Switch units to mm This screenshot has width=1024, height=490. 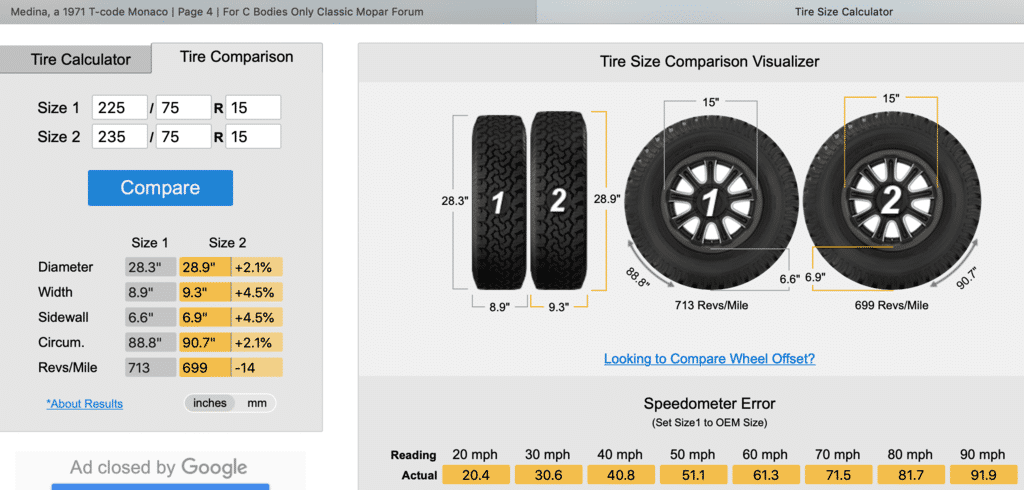pos(259,403)
